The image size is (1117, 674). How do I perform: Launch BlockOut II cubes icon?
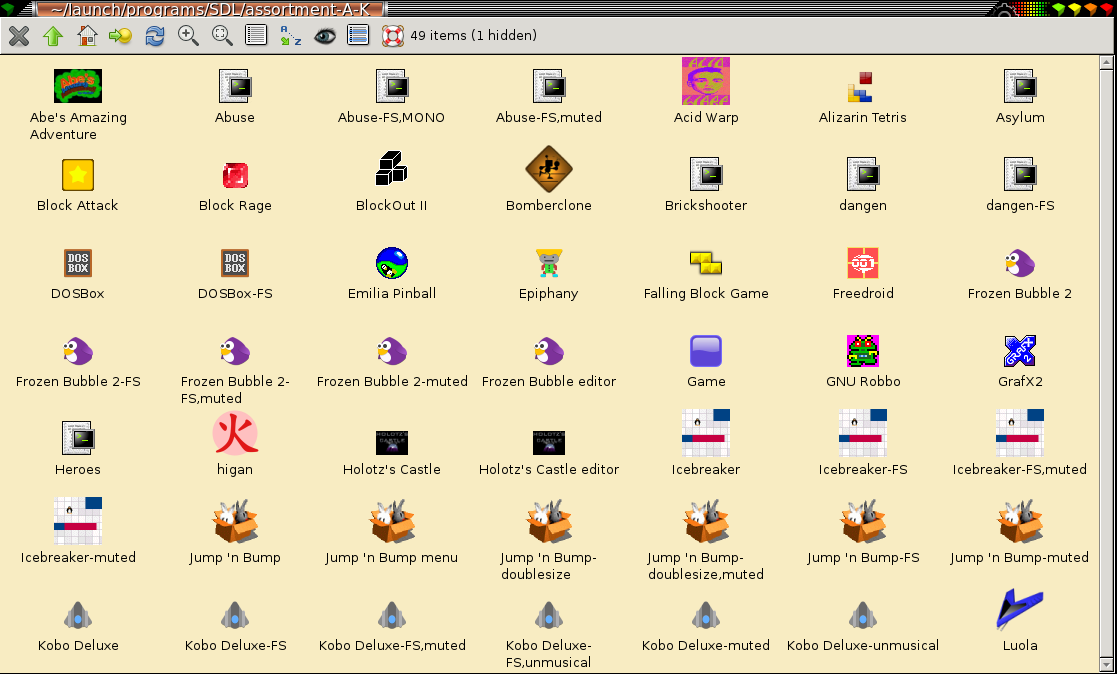(391, 169)
